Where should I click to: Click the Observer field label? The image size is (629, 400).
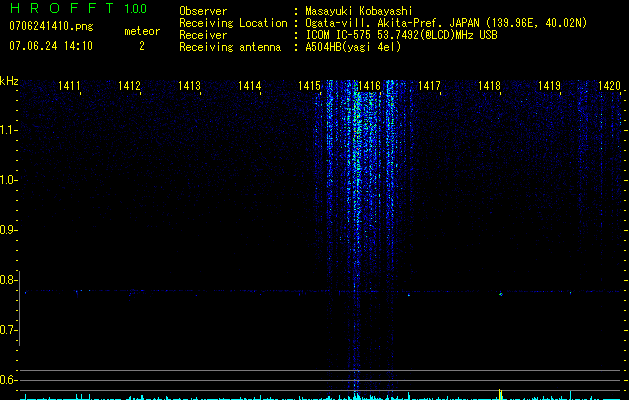[x=203, y=11]
